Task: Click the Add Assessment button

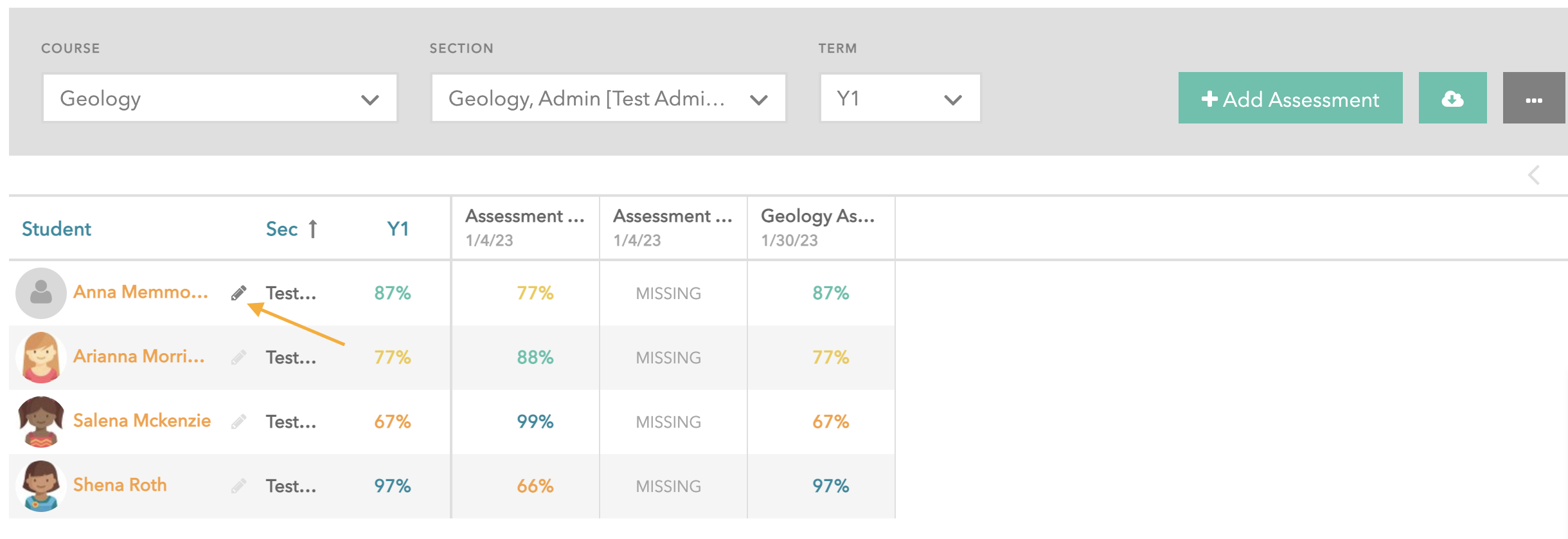Action: tap(1290, 98)
